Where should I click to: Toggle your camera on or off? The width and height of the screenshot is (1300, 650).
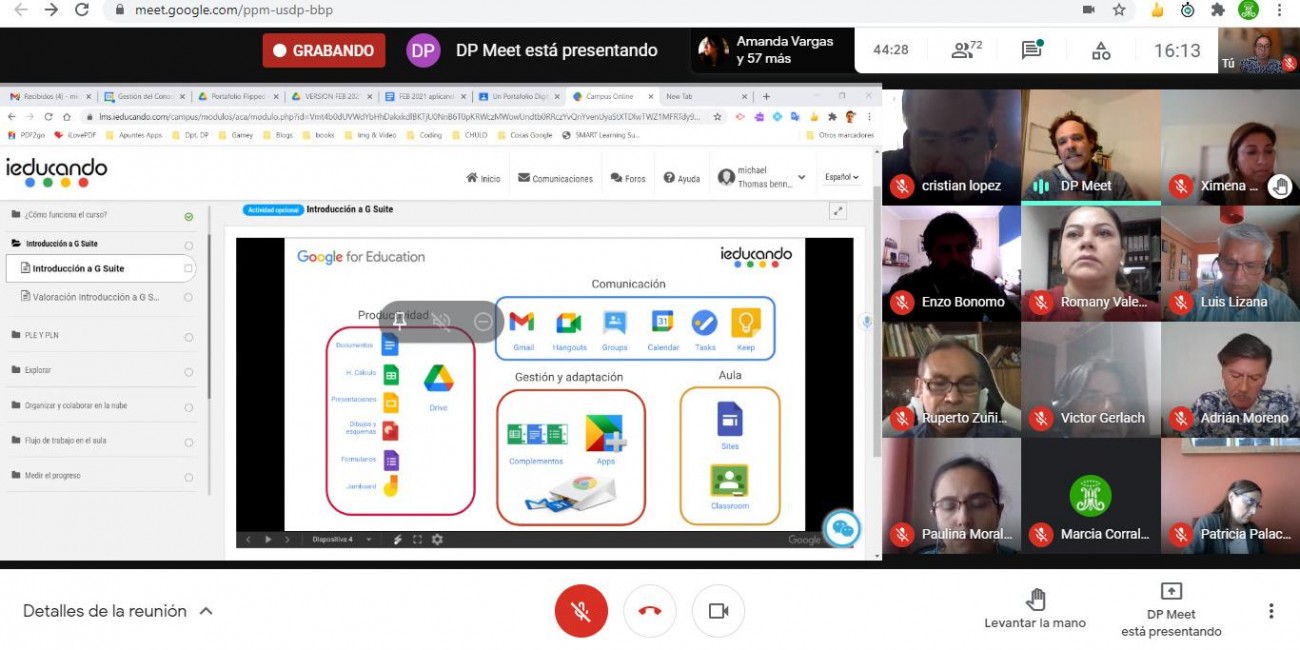tap(718, 611)
